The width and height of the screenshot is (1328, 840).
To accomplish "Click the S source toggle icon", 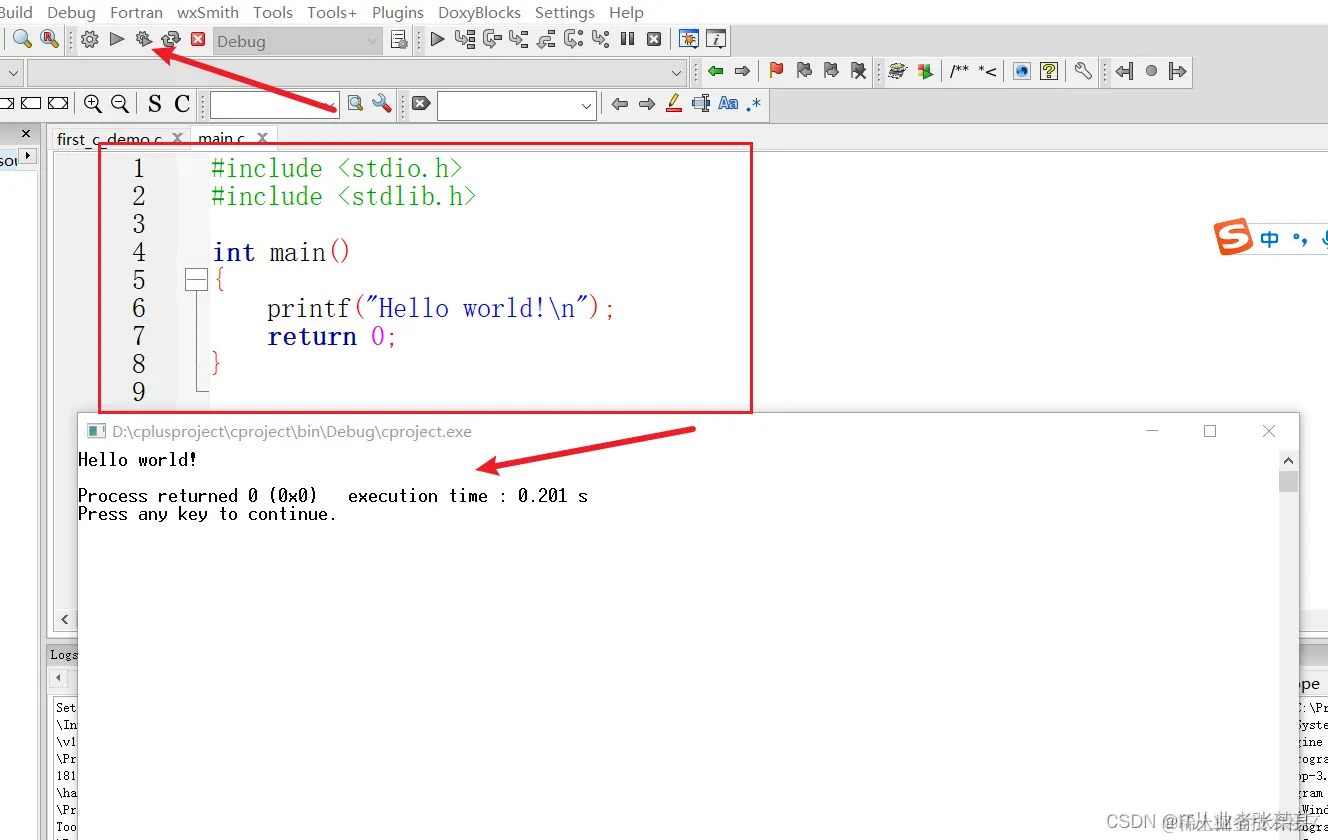I will coord(154,103).
